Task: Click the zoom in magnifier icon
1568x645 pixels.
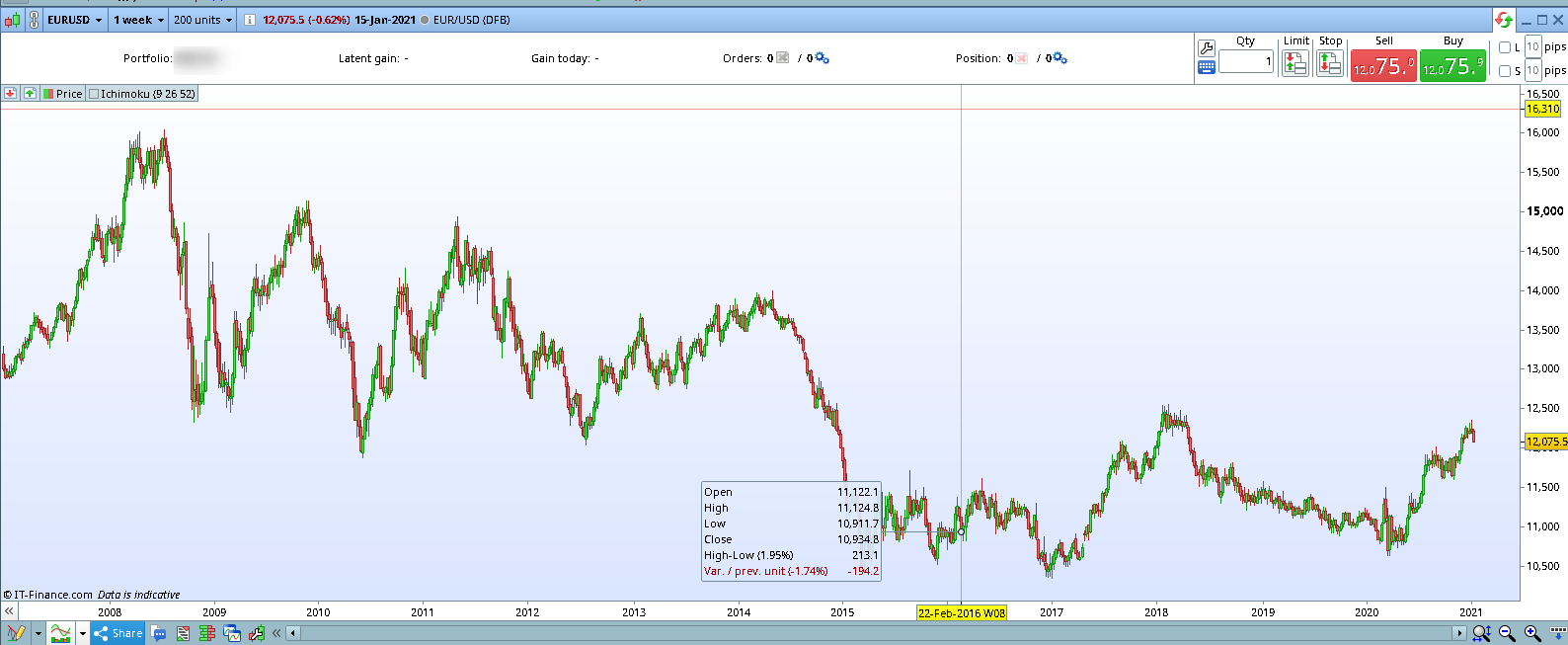Action: (x=1532, y=633)
